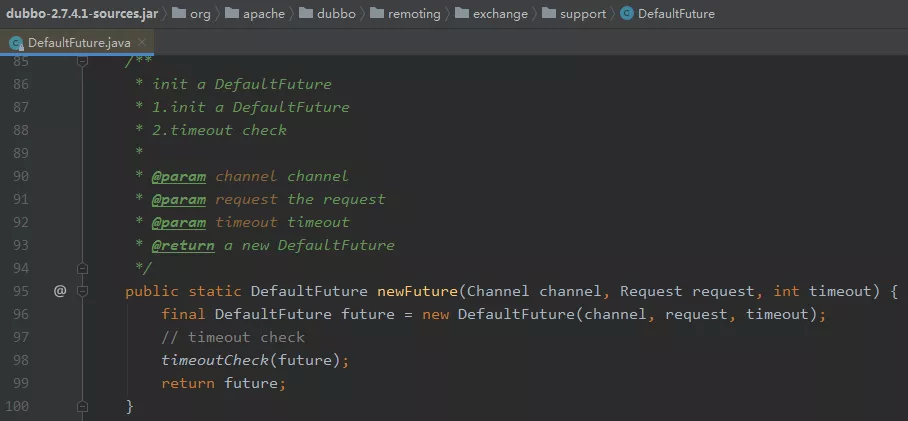Click the apache folder icon in breadcrumb

[232, 13]
